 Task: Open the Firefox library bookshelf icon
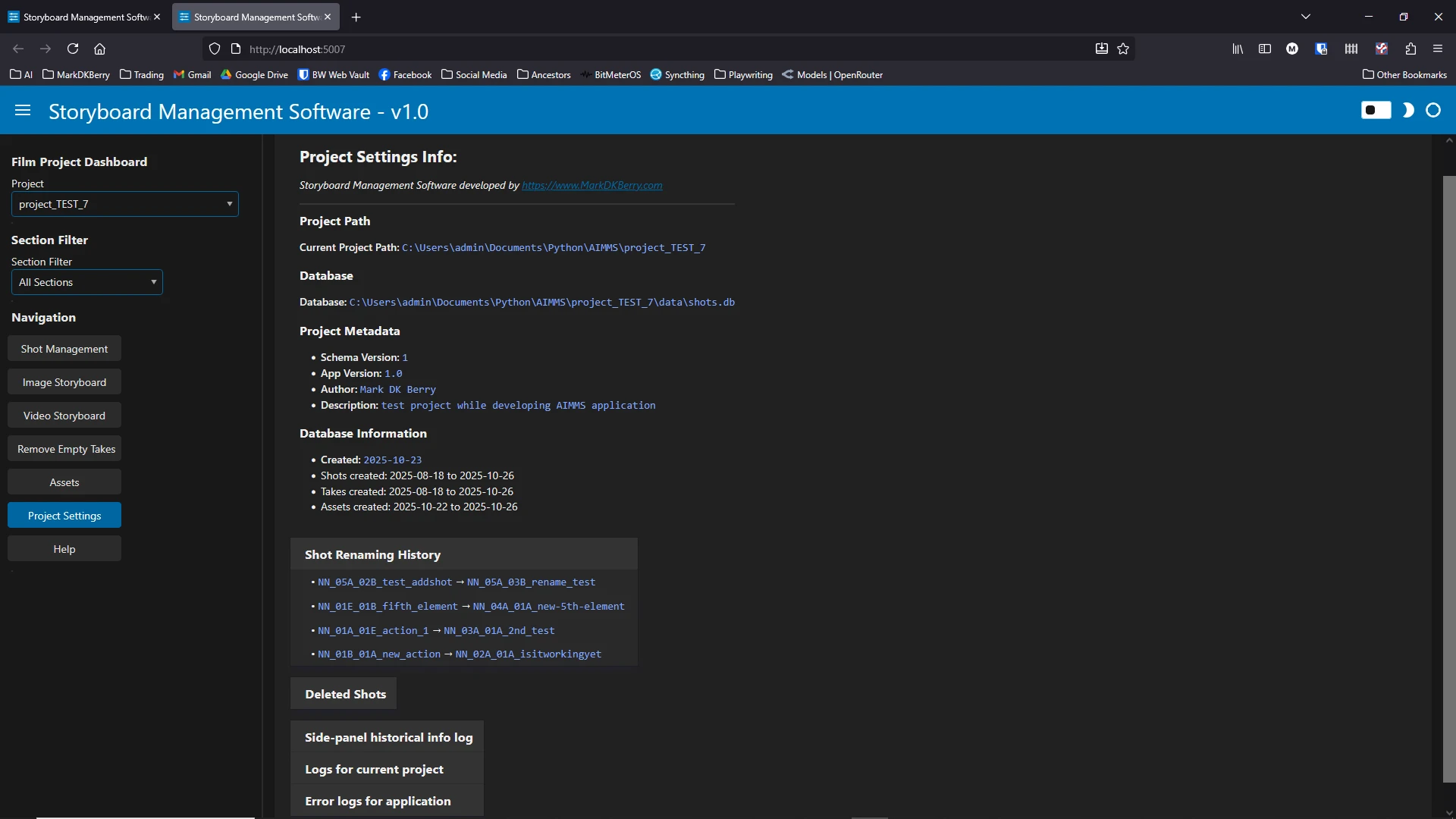[1238, 49]
